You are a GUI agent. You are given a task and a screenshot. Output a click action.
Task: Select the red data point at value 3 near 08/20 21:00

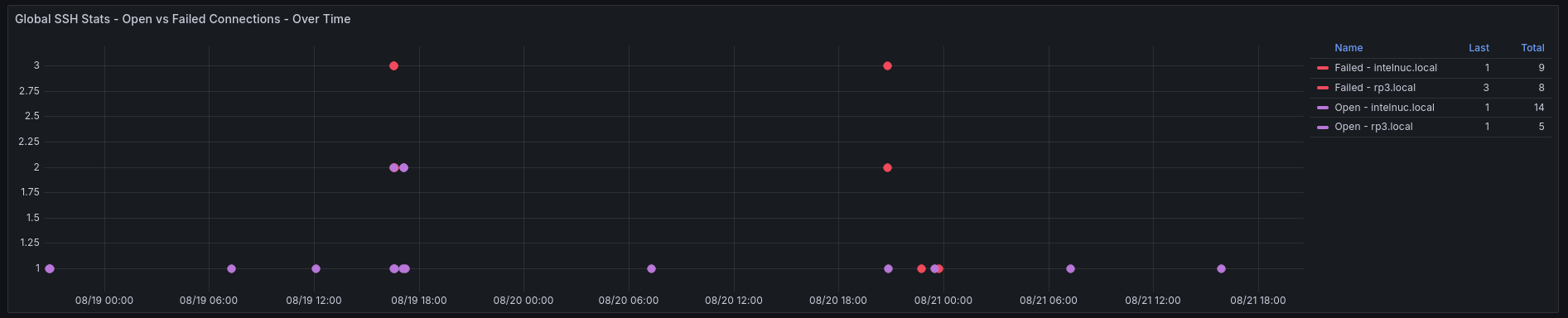(x=887, y=65)
